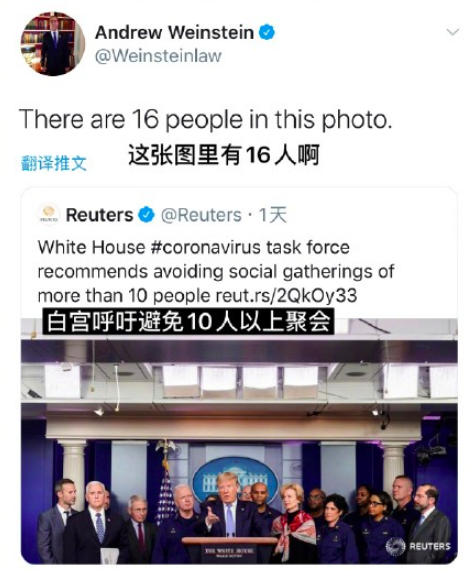Open the @Weinsteinlaw handle
Viewport: 468px width, 571px height.
click(x=158, y=56)
